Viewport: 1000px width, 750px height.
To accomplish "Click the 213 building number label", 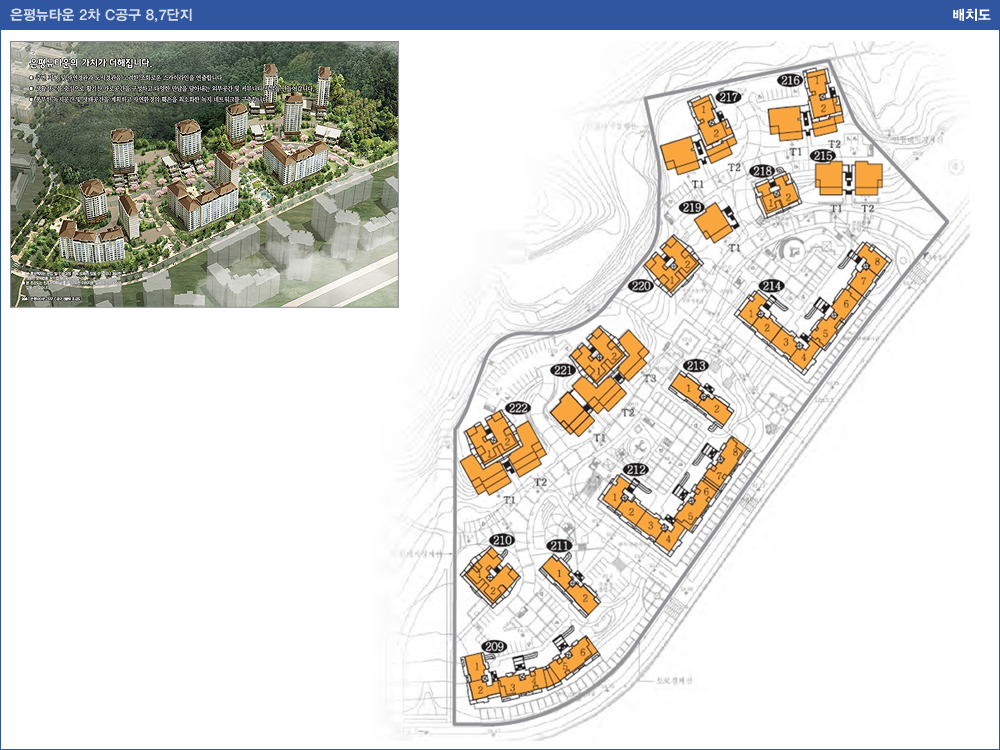I will (x=696, y=365).
